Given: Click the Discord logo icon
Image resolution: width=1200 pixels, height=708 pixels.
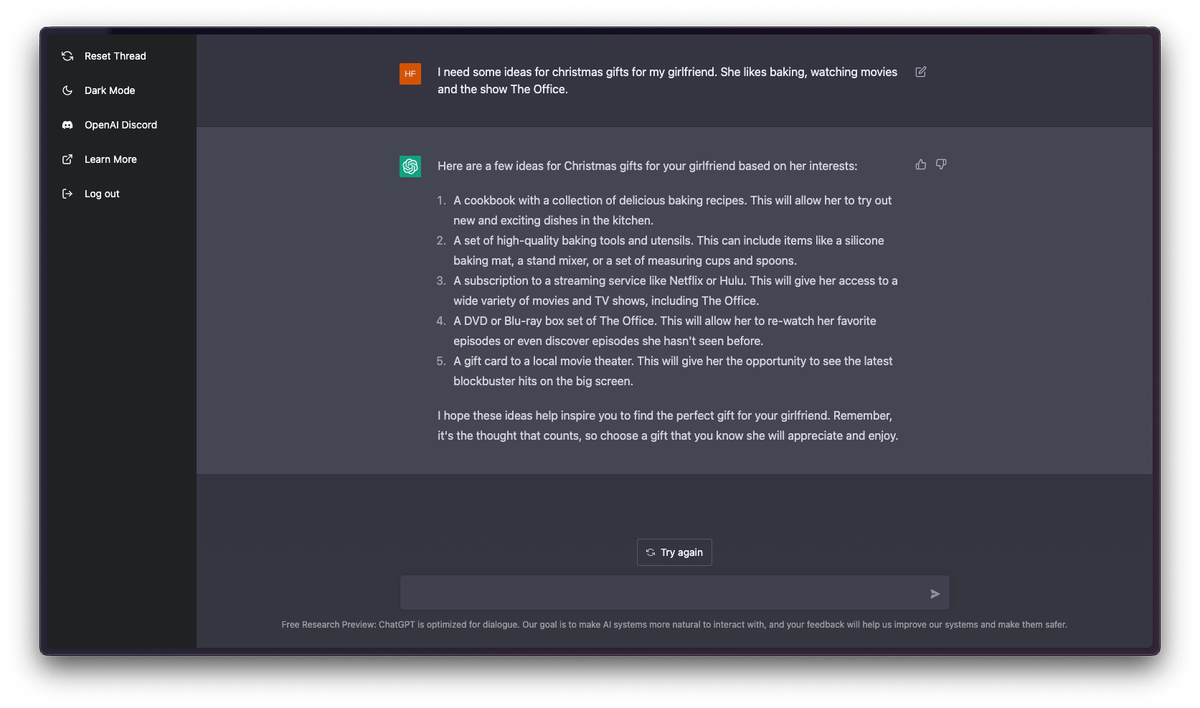Looking at the screenshot, I should click(67, 125).
